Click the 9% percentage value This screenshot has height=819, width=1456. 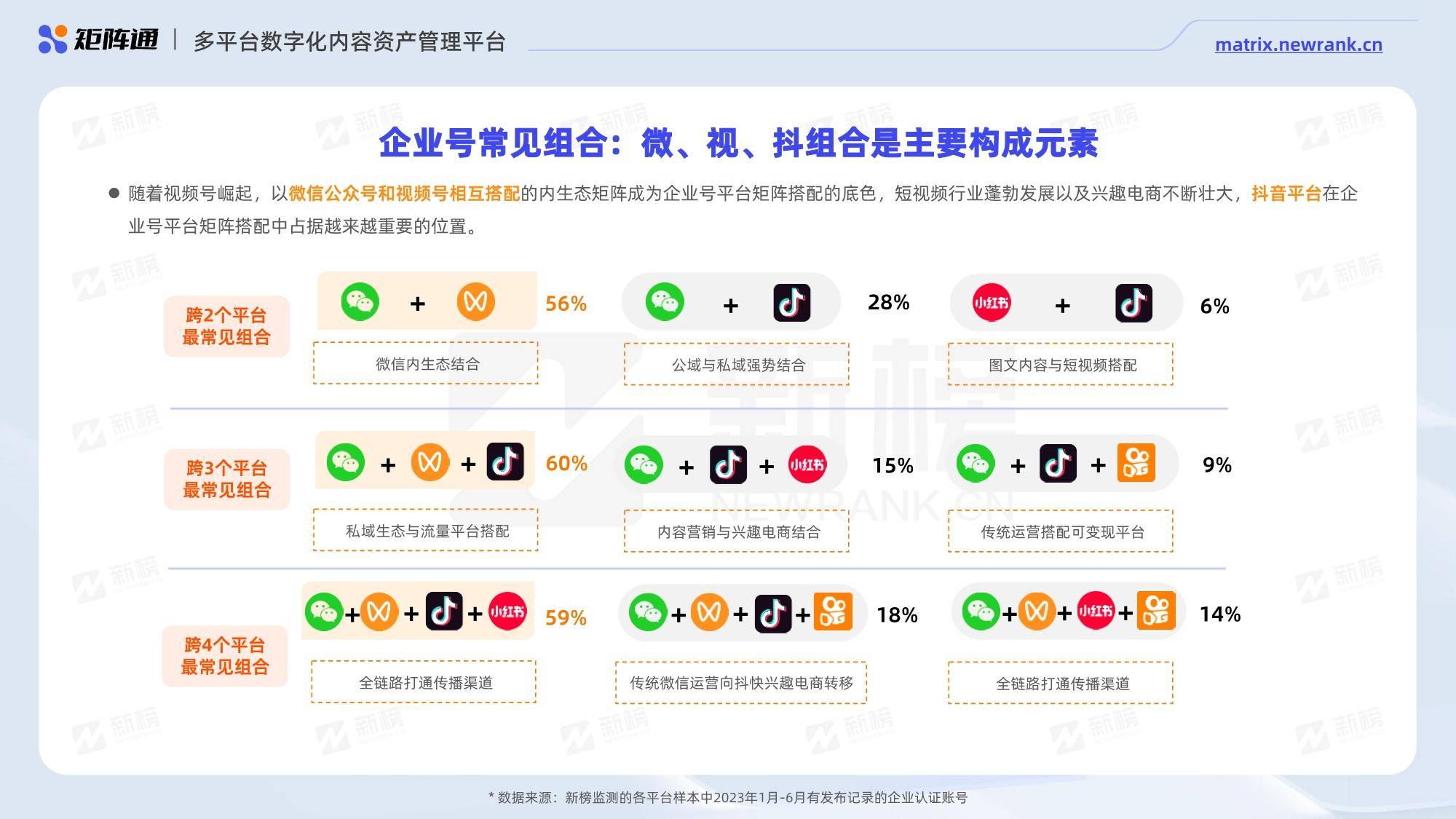pos(1217,464)
